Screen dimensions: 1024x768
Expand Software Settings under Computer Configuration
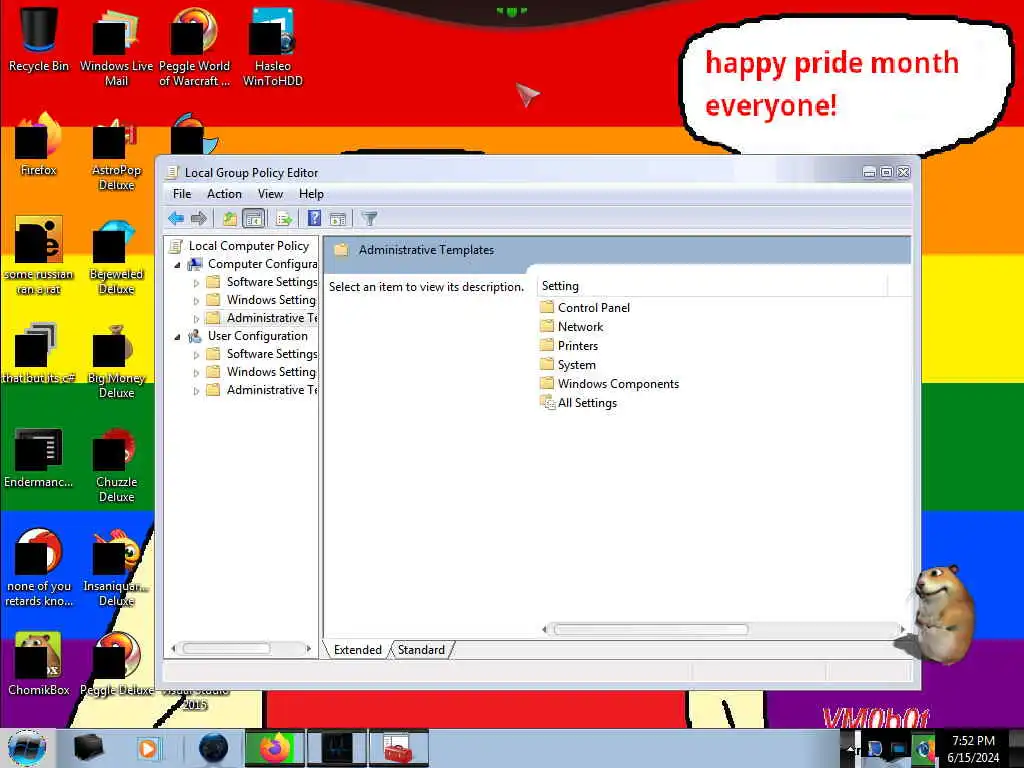point(196,283)
